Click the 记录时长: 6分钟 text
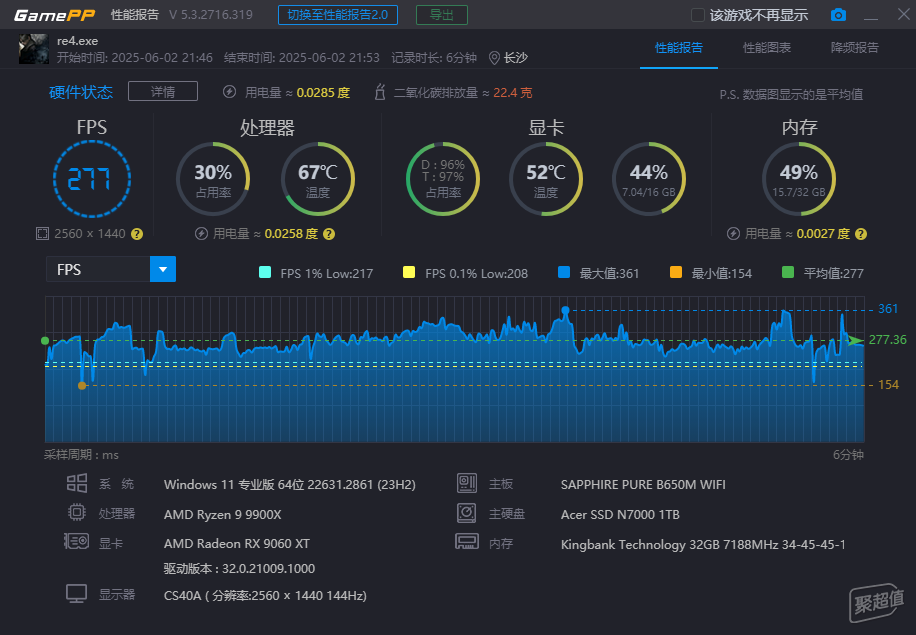 (434, 58)
